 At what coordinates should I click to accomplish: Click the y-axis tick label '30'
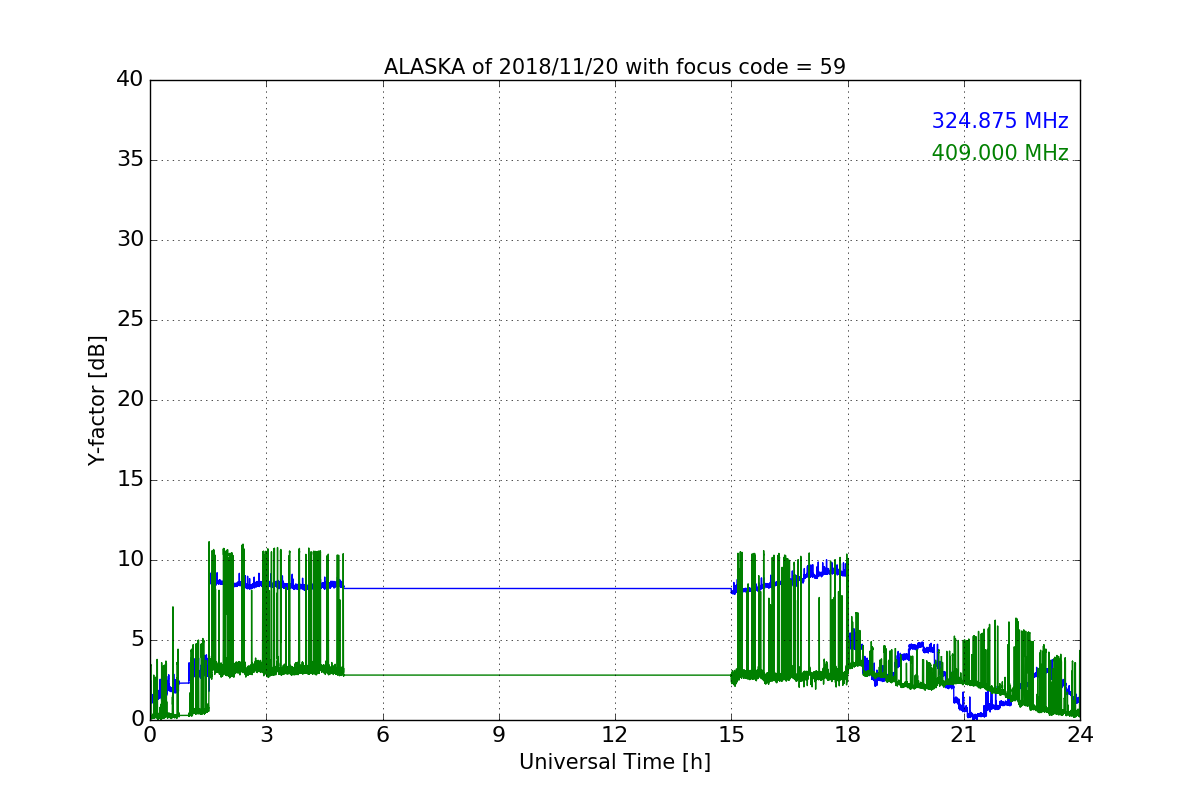click(130, 240)
